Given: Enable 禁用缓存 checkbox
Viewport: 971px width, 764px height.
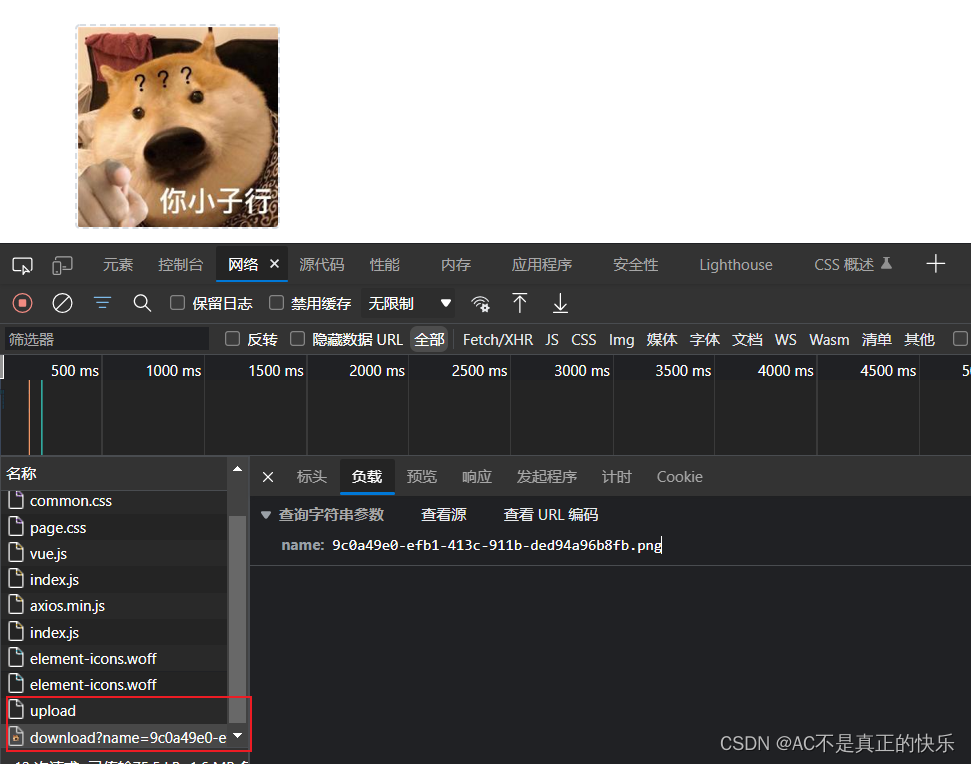Looking at the screenshot, I should point(276,303).
